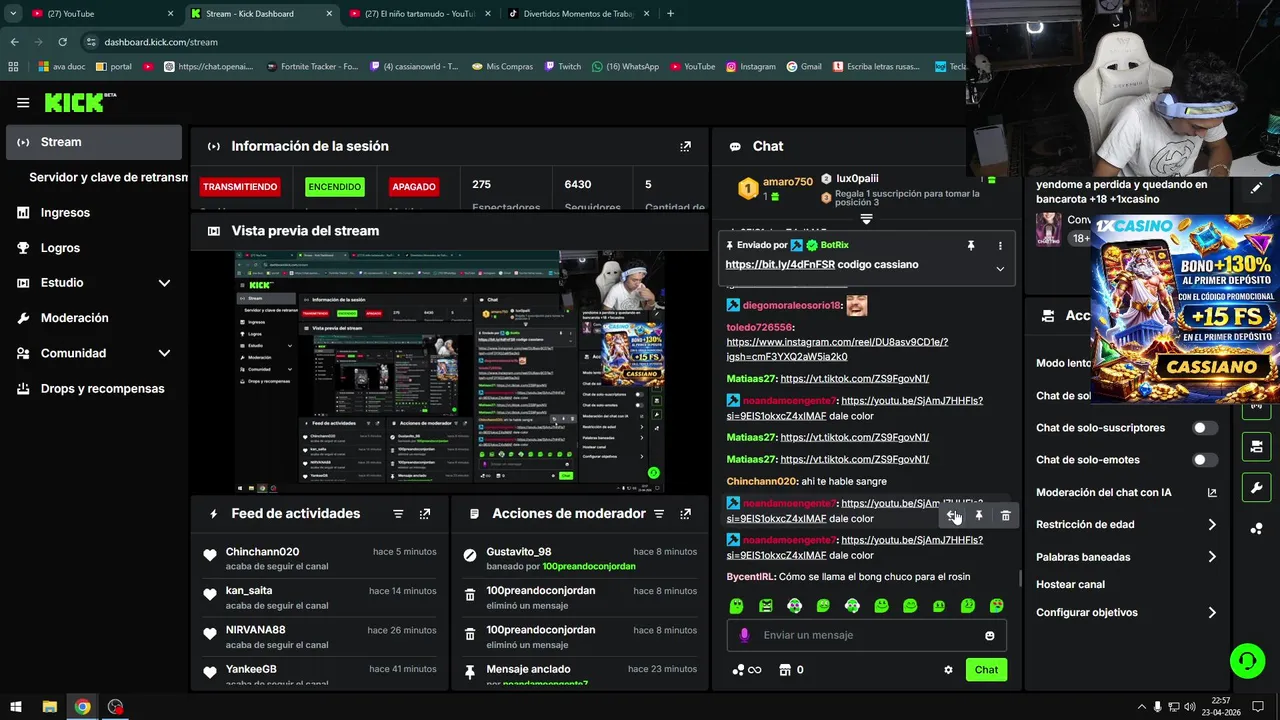Click the chat scrollbar handle
The image size is (1280, 720).
1019,578
